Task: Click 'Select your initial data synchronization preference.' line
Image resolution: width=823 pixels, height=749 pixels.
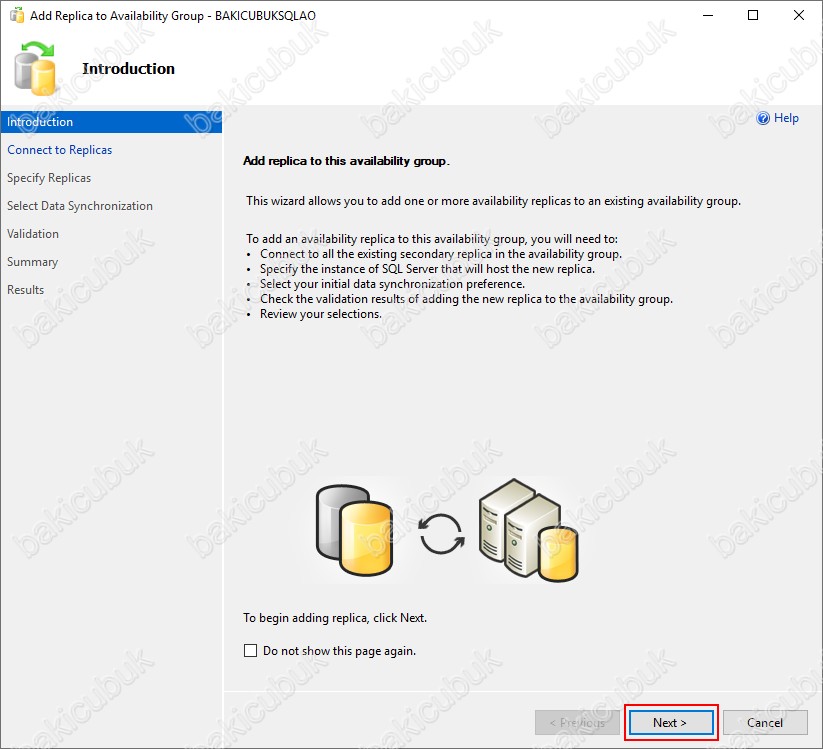Action: (392, 284)
